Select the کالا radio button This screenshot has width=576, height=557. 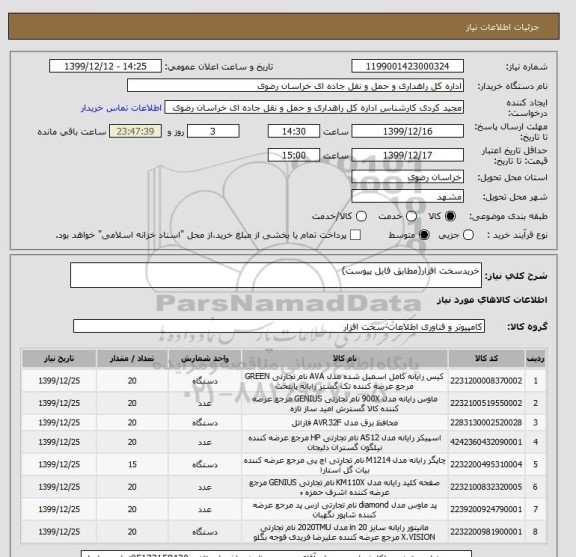point(450,216)
